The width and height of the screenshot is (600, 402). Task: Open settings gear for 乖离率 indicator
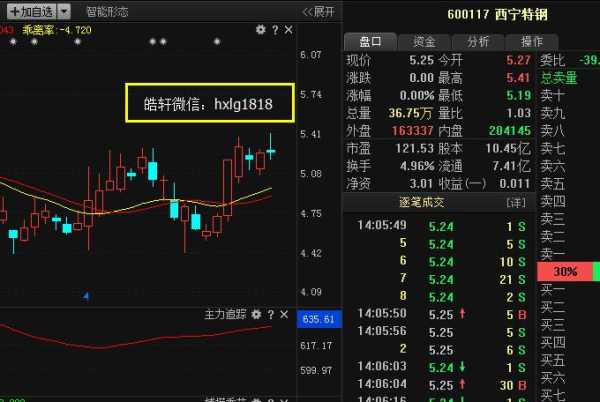(260, 31)
